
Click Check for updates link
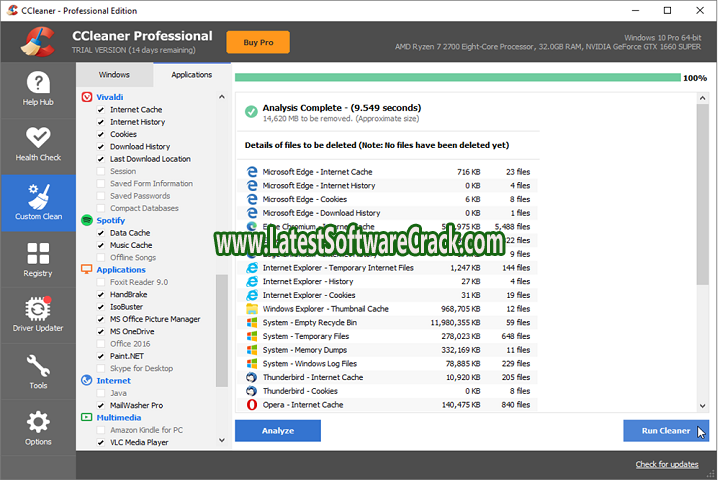click(x=667, y=464)
